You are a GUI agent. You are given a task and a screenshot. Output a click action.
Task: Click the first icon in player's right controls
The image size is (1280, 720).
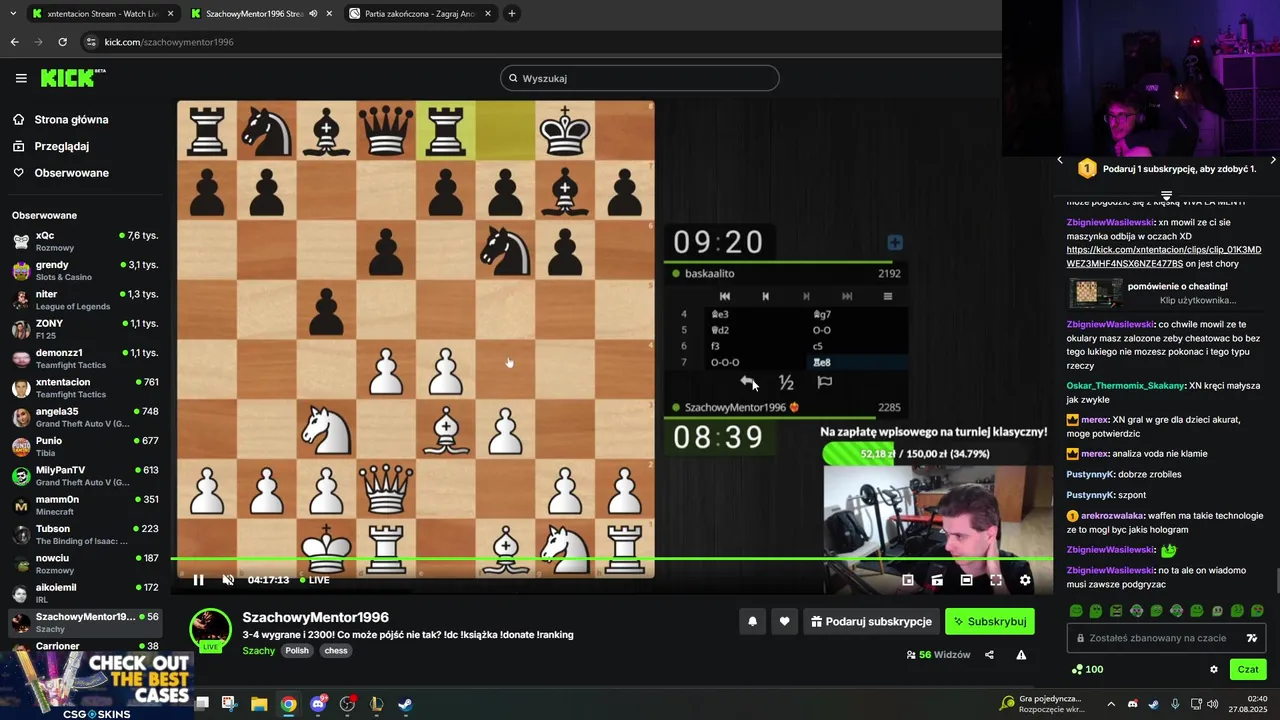pos(908,580)
